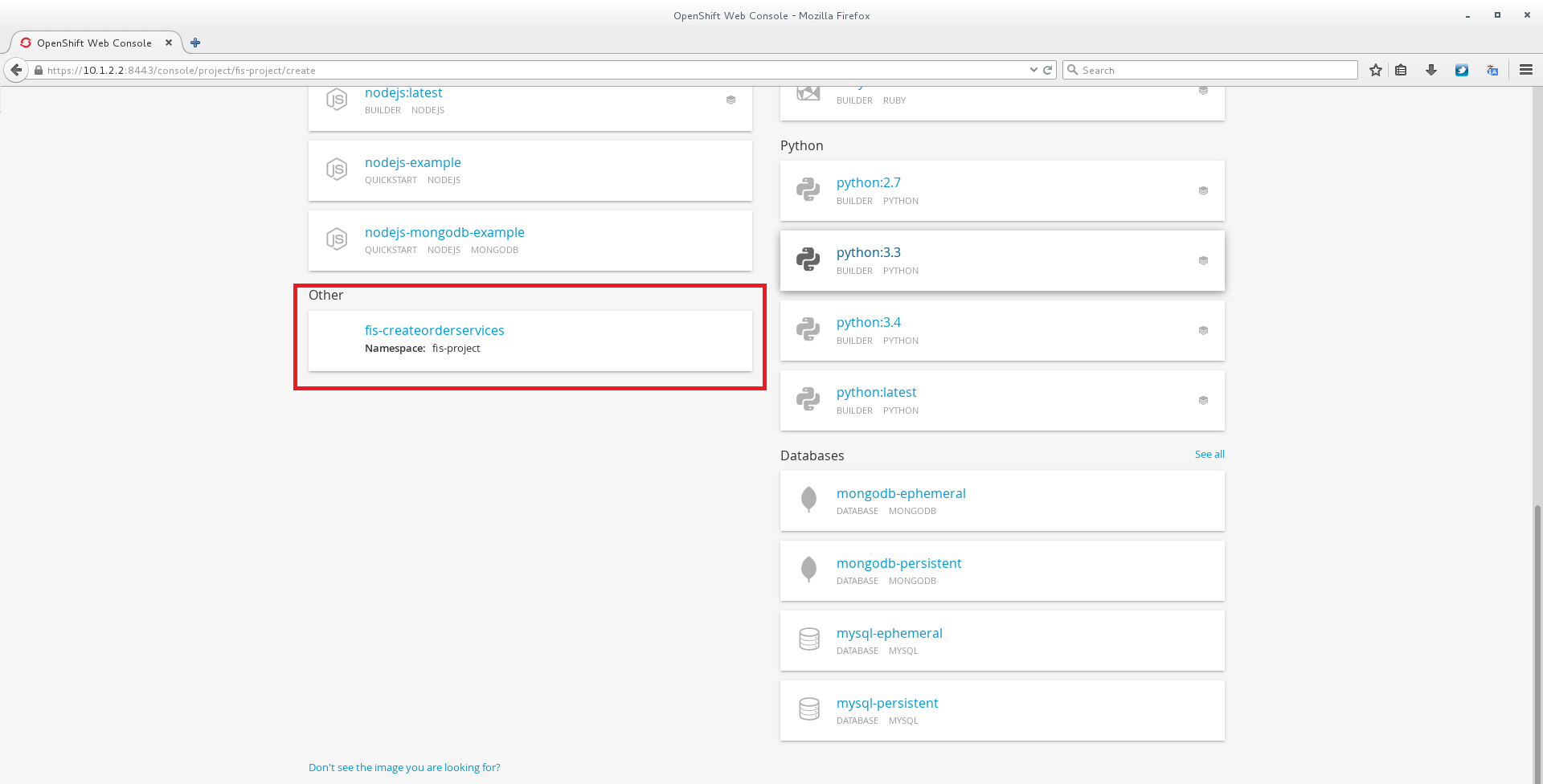
Task: Click the "Python" section heading
Action: (x=802, y=145)
